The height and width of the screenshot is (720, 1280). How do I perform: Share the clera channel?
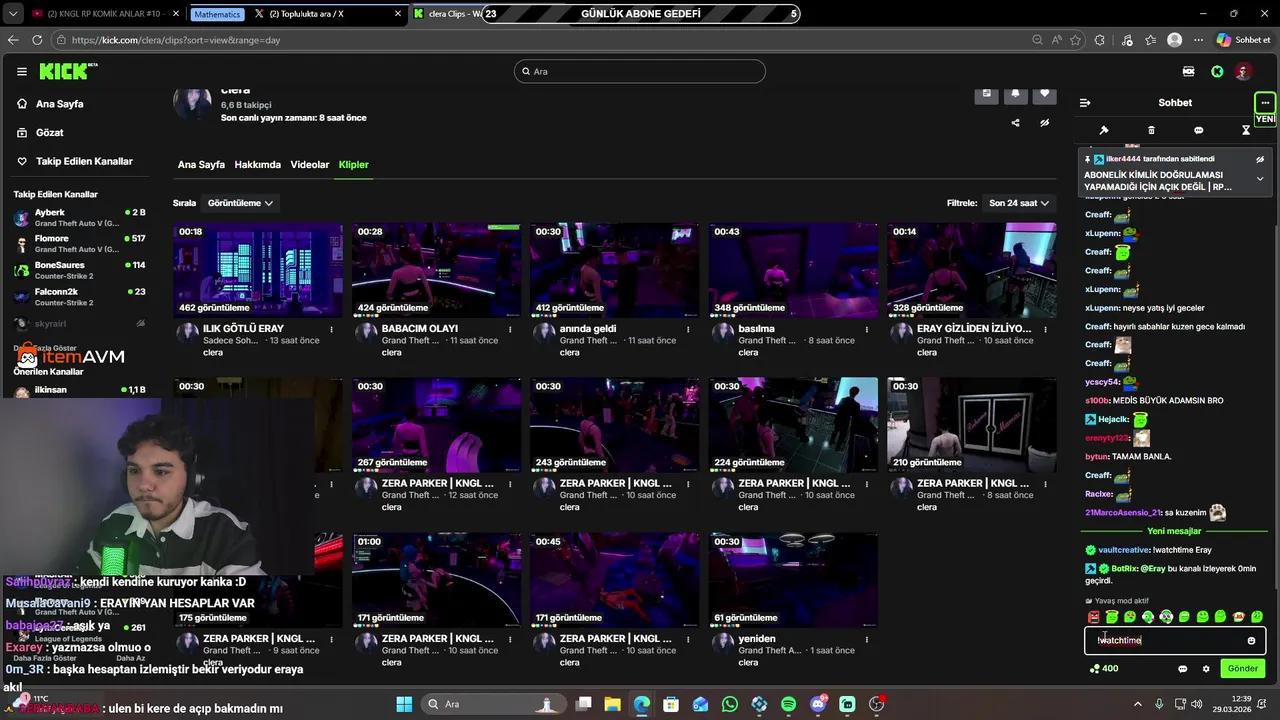[x=1015, y=123]
